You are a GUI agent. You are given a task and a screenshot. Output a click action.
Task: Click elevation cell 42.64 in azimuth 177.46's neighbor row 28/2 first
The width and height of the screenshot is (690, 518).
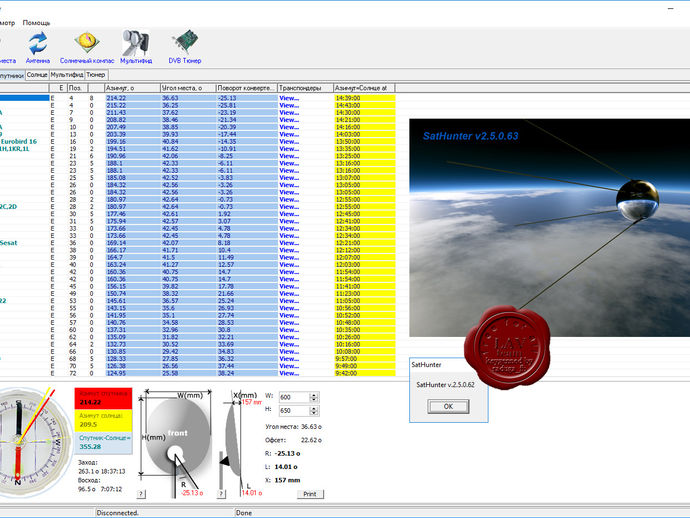[188, 199]
